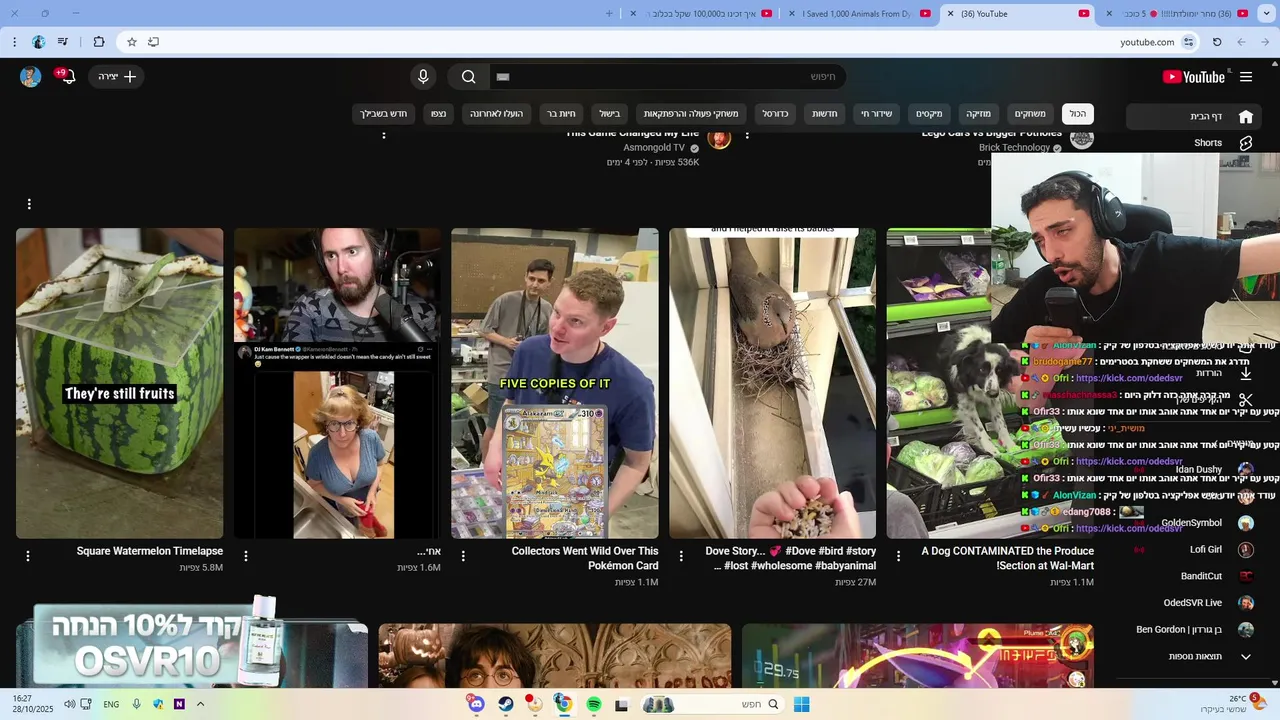Select the בישול category chip

[609, 114]
